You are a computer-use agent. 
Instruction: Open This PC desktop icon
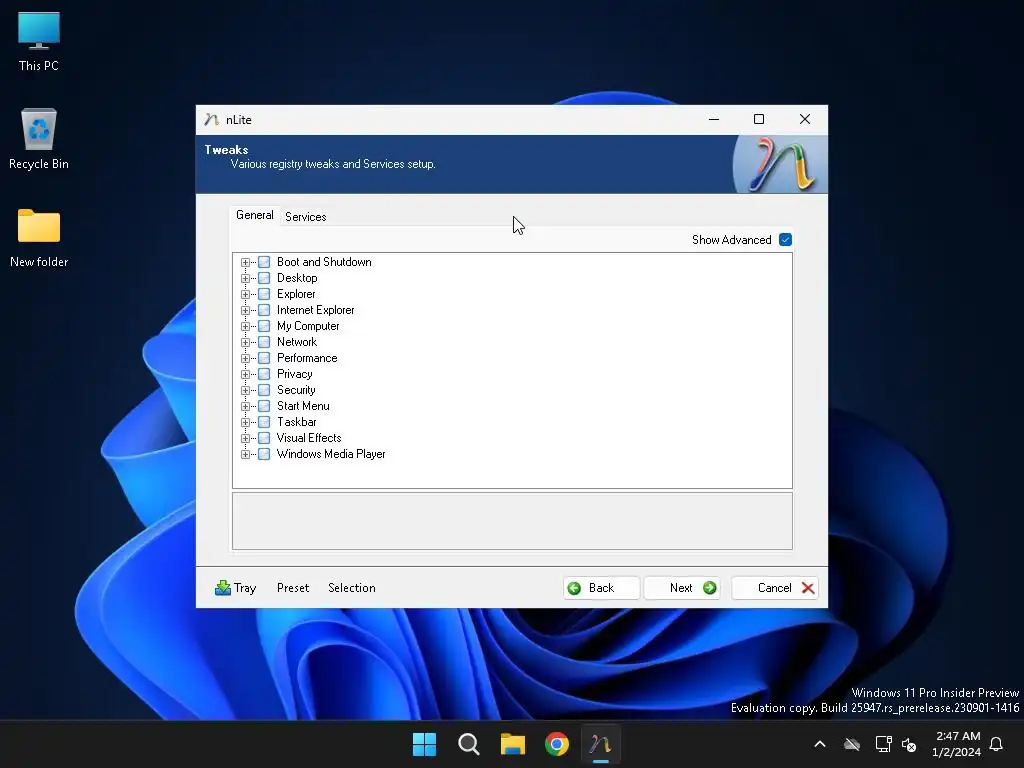[x=39, y=41]
